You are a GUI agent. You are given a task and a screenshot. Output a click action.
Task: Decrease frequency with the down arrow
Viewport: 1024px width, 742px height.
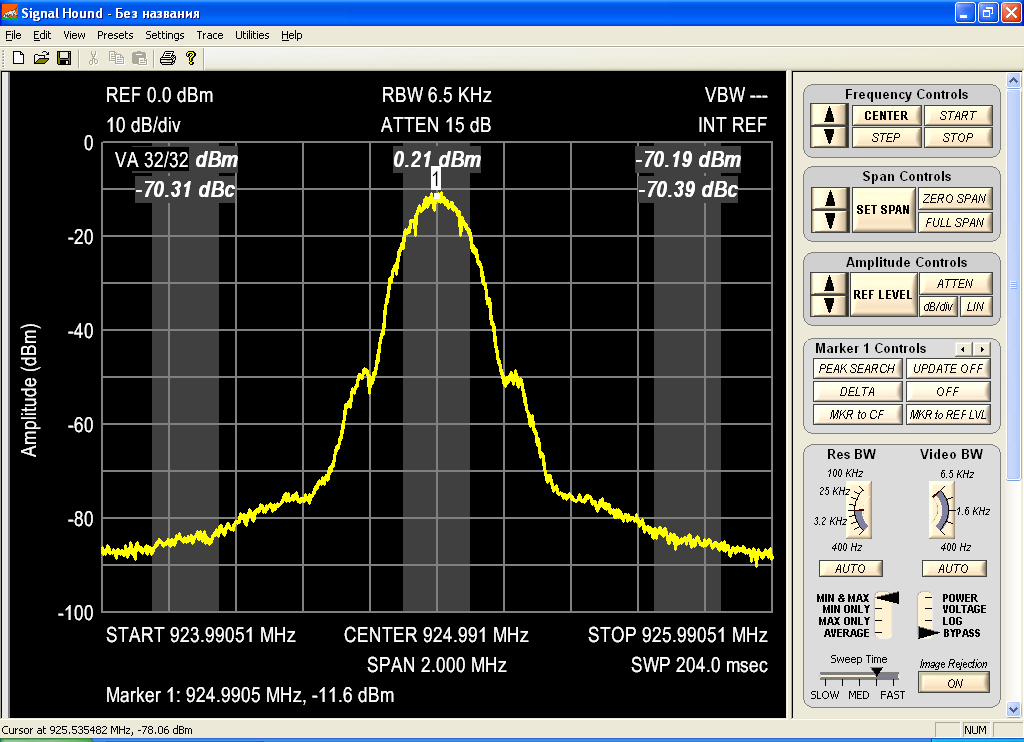829,137
